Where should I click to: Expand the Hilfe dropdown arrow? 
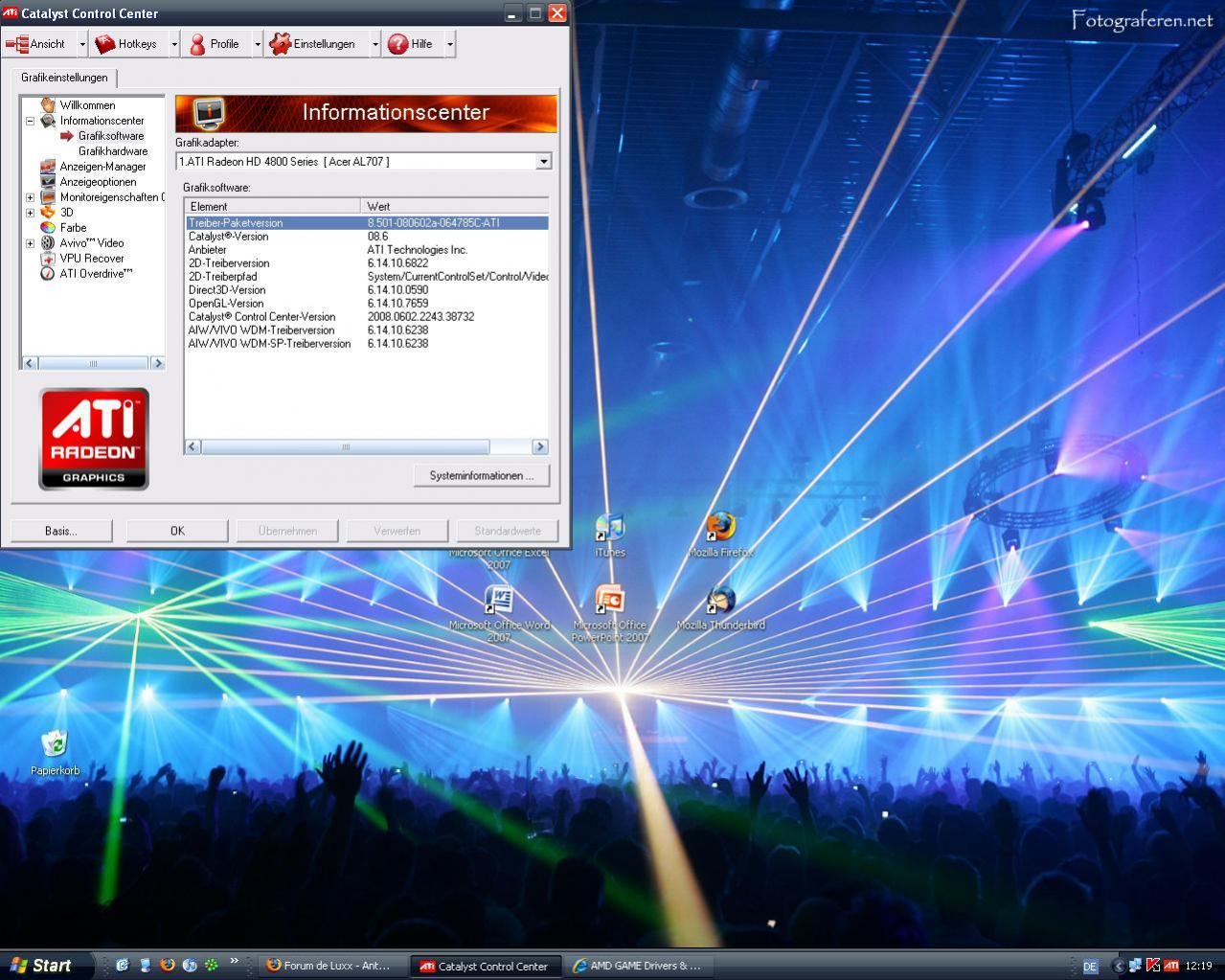click(450, 44)
